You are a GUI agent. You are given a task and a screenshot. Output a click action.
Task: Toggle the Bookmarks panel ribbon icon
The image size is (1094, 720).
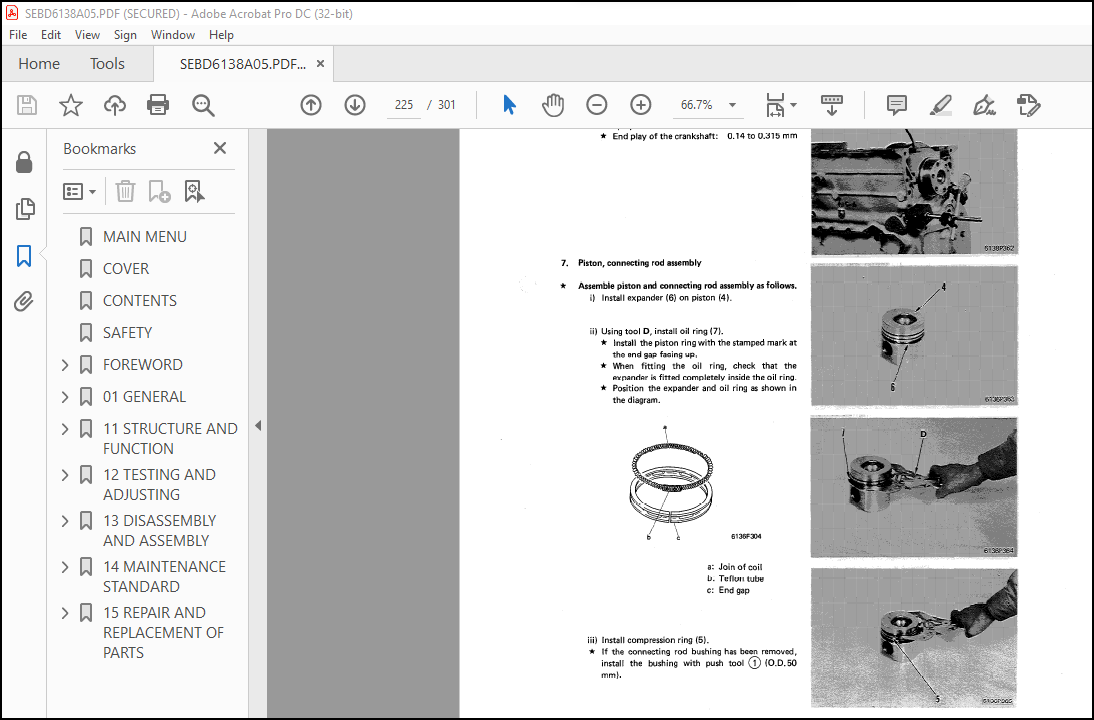pos(24,255)
